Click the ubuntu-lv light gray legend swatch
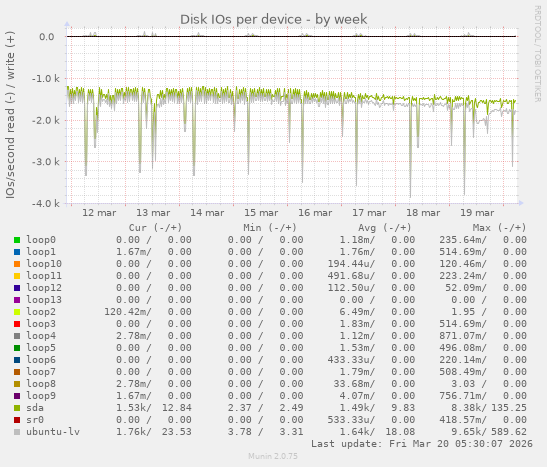The height and width of the screenshot is (467, 547). pyautogui.click(x=17, y=432)
